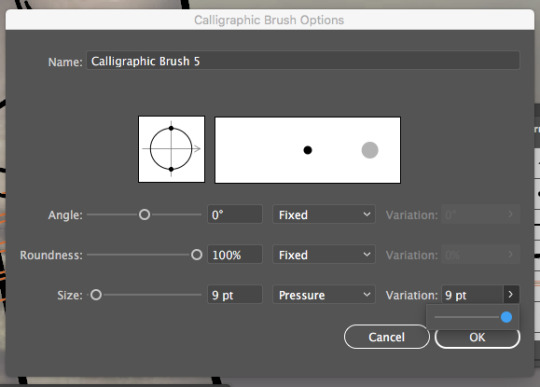Click the Roundness slider handle
Image resolution: width=540 pixels, height=387 pixels.
197,255
